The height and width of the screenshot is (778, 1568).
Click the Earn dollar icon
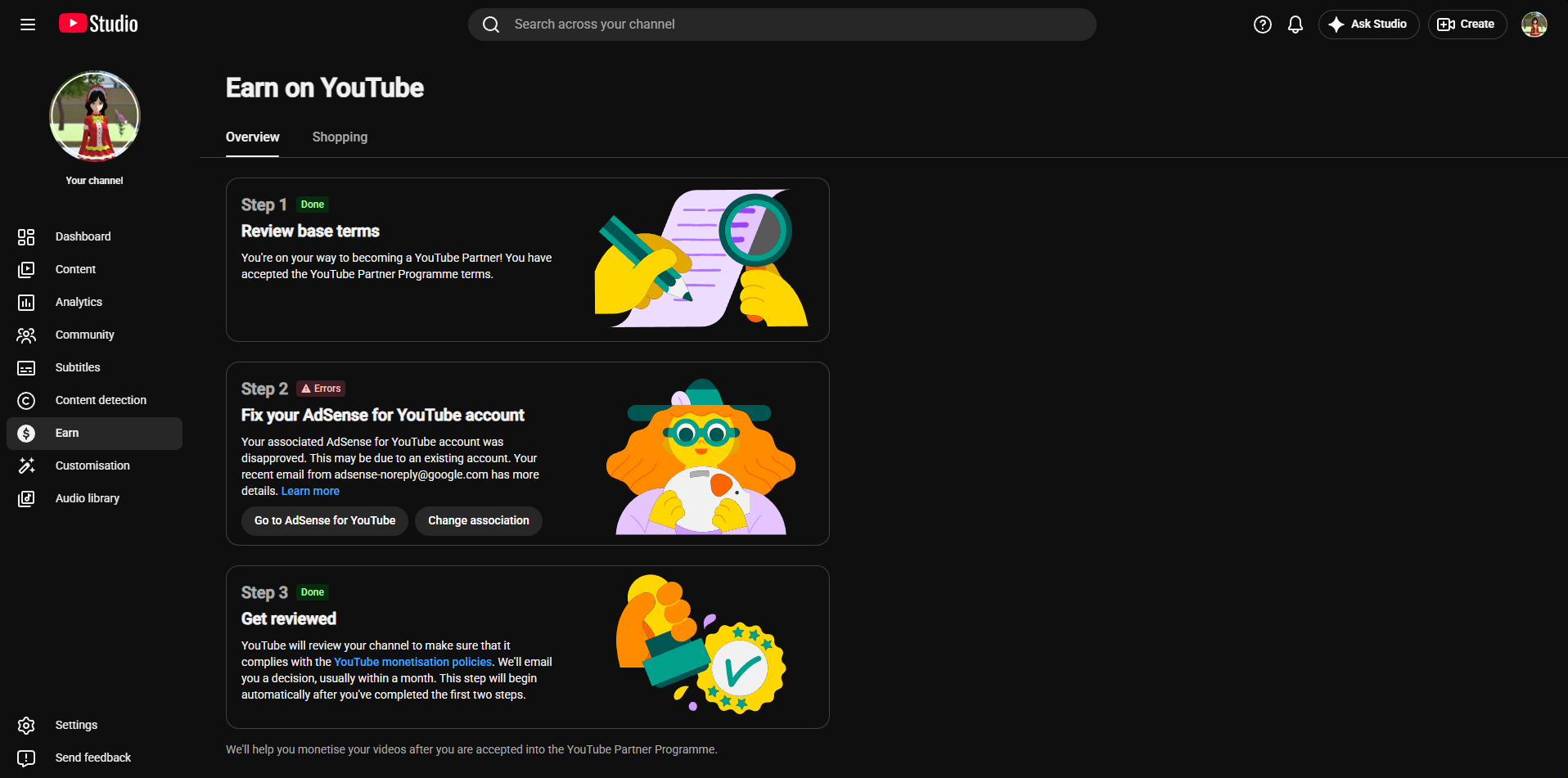[x=26, y=434]
